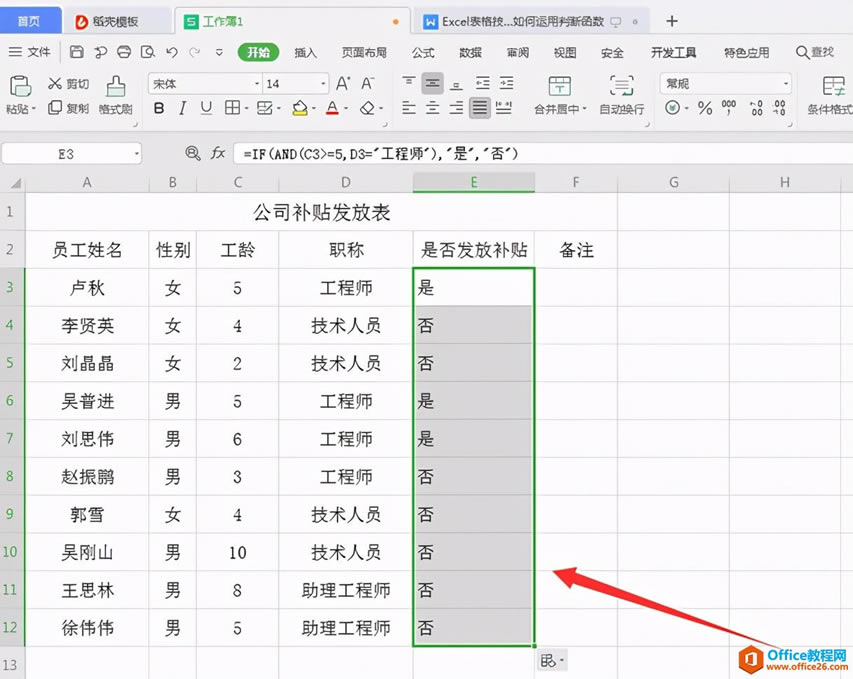
Task: Toggle bold formatting
Action: coord(159,108)
